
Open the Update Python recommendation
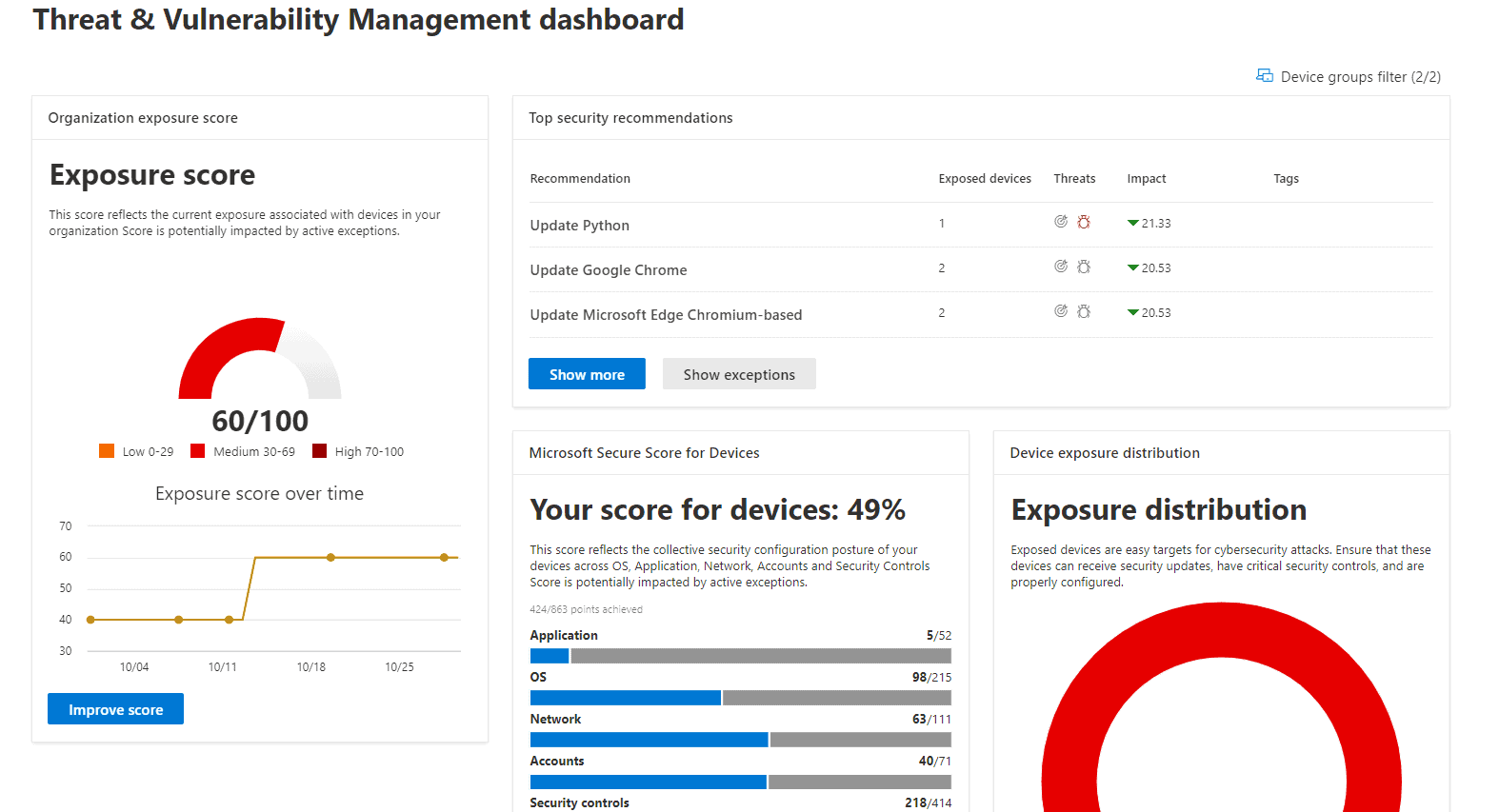[x=579, y=226]
